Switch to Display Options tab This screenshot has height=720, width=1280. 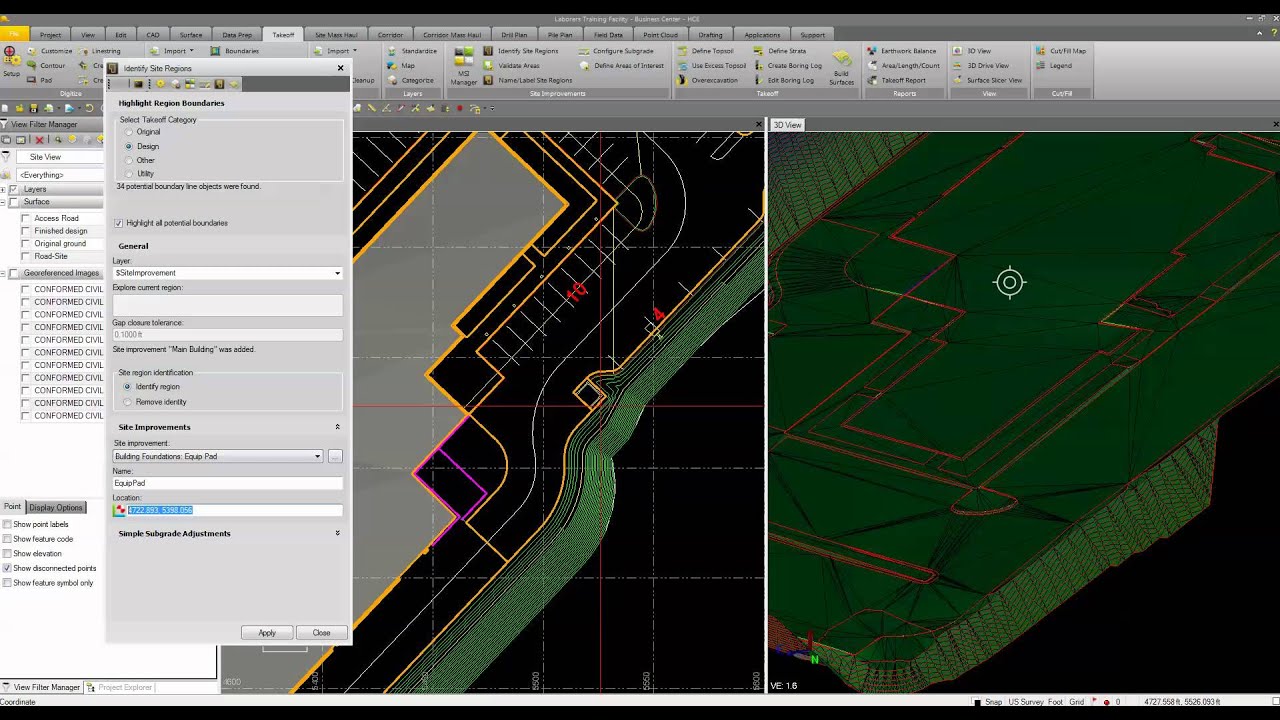point(55,507)
